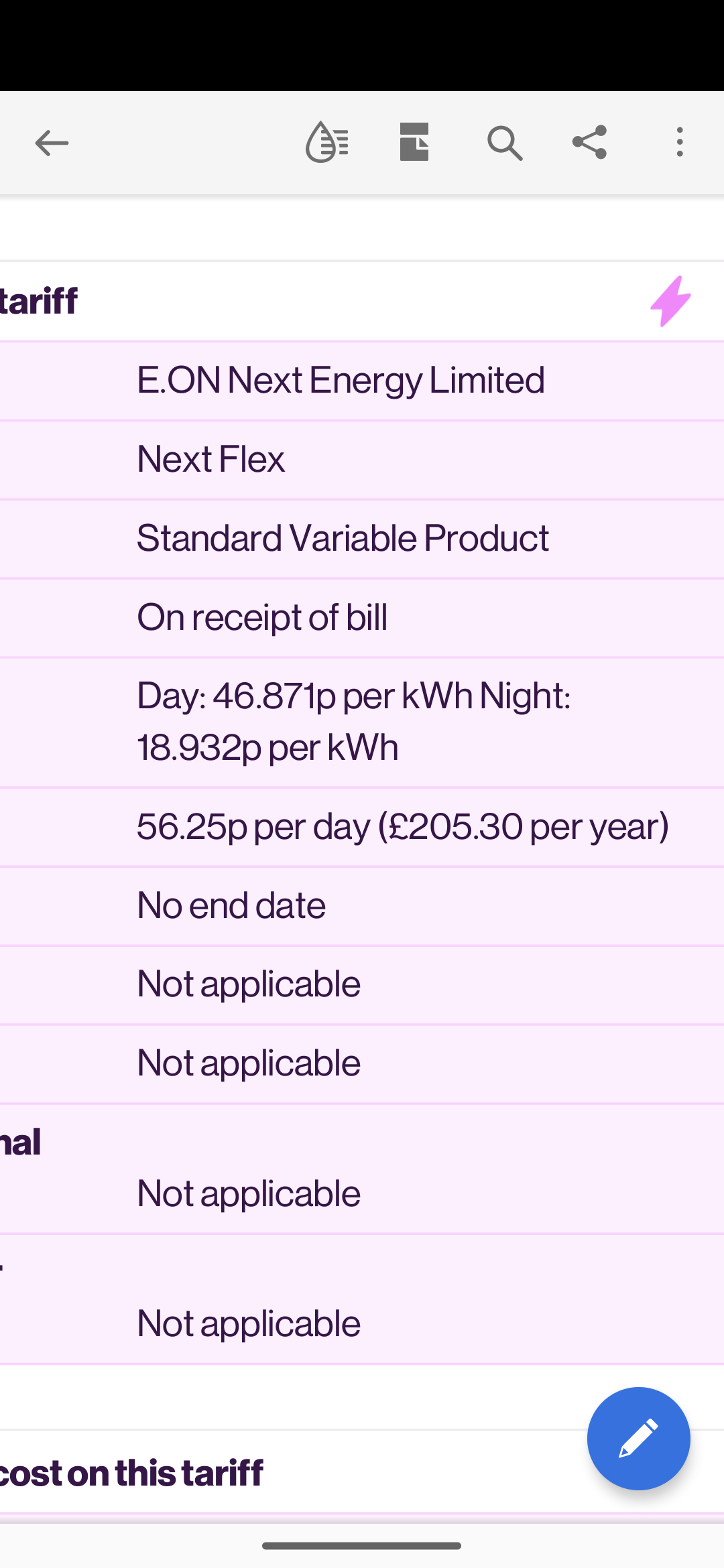Image resolution: width=724 pixels, height=1568 pixels.
Task: Open the page view mode icon
Action: [x=414, y=143]
